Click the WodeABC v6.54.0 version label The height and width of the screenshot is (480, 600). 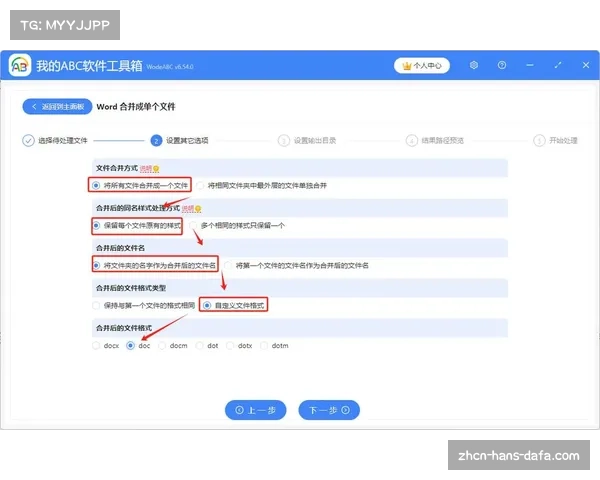click(170, 67)
